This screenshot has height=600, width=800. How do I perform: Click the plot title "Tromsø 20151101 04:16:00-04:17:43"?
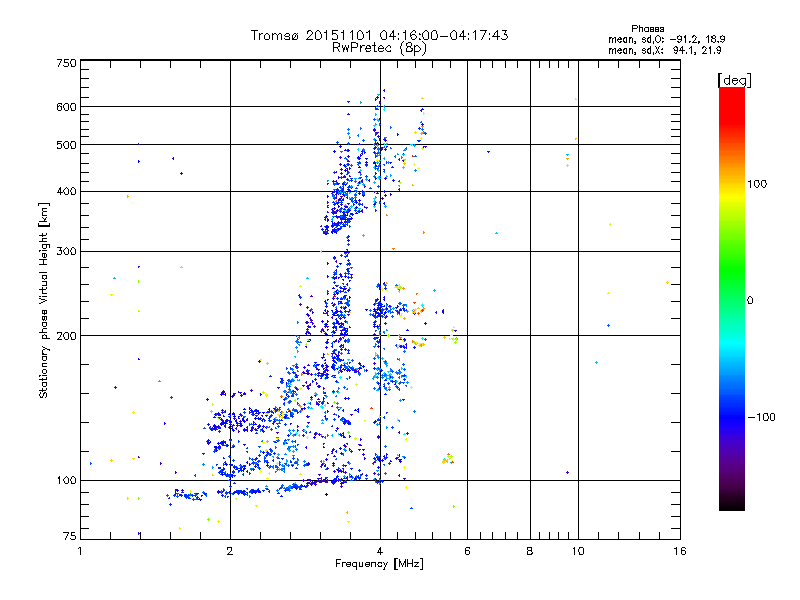point(379,35)
